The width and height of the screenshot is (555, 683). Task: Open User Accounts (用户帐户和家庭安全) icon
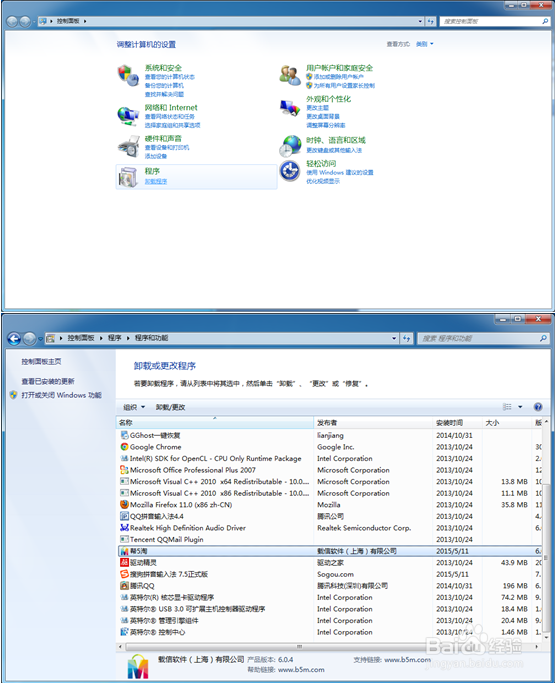click(290, 75)
